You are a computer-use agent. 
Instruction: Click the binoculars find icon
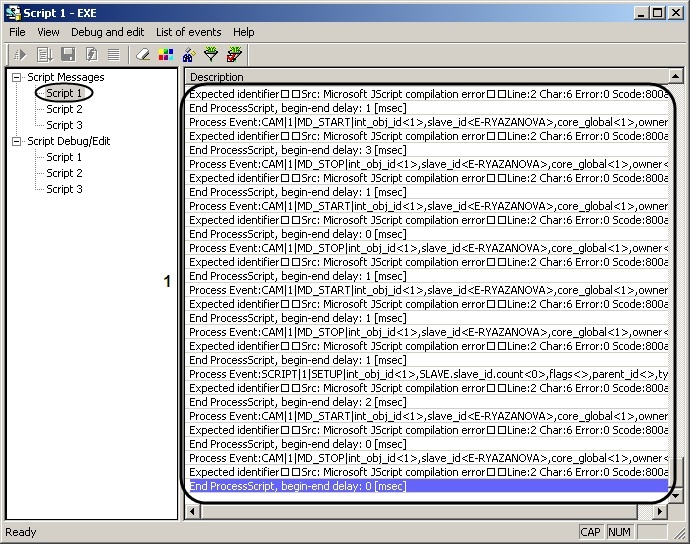click(x=188, y=54)
